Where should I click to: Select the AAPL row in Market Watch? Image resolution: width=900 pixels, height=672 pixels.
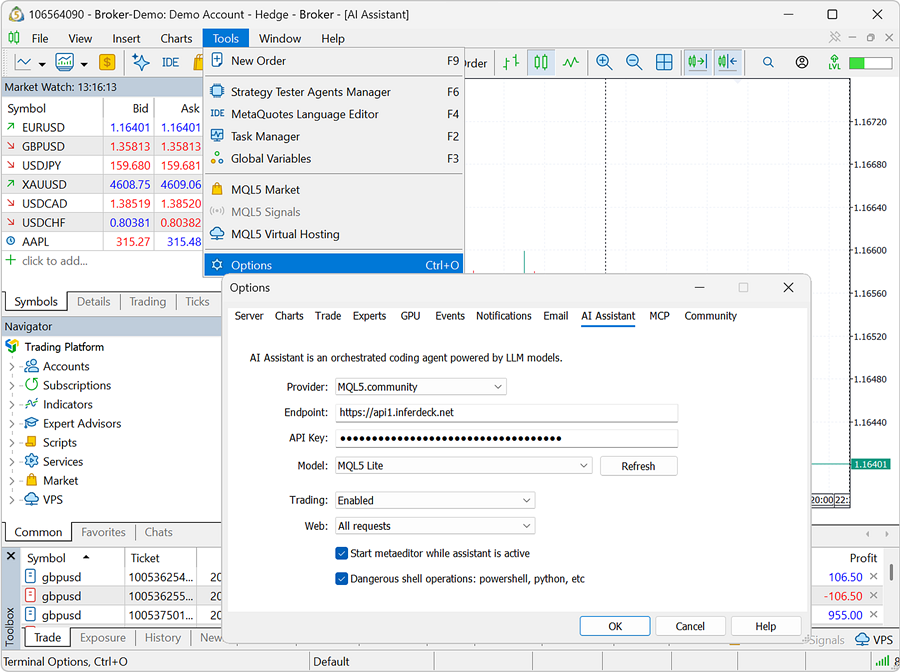pyautogui.click(x=102, y=242)
